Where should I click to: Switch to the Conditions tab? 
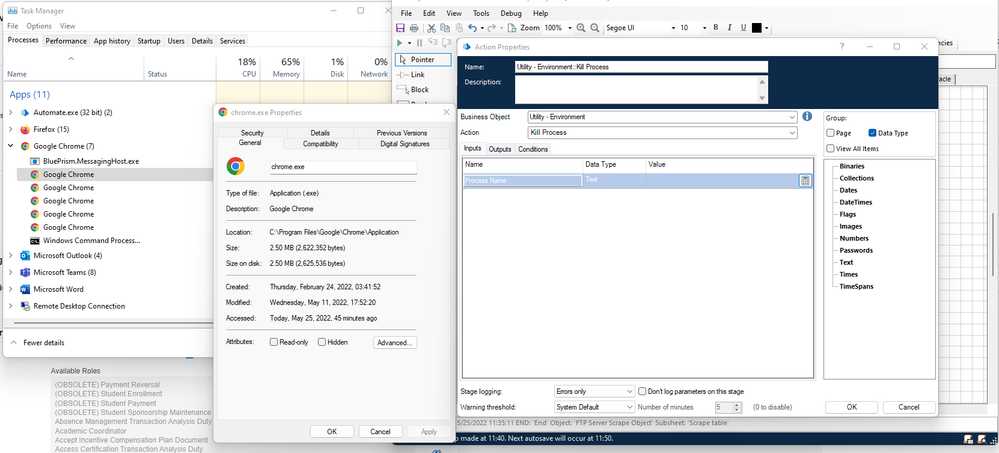click(533, 149)
